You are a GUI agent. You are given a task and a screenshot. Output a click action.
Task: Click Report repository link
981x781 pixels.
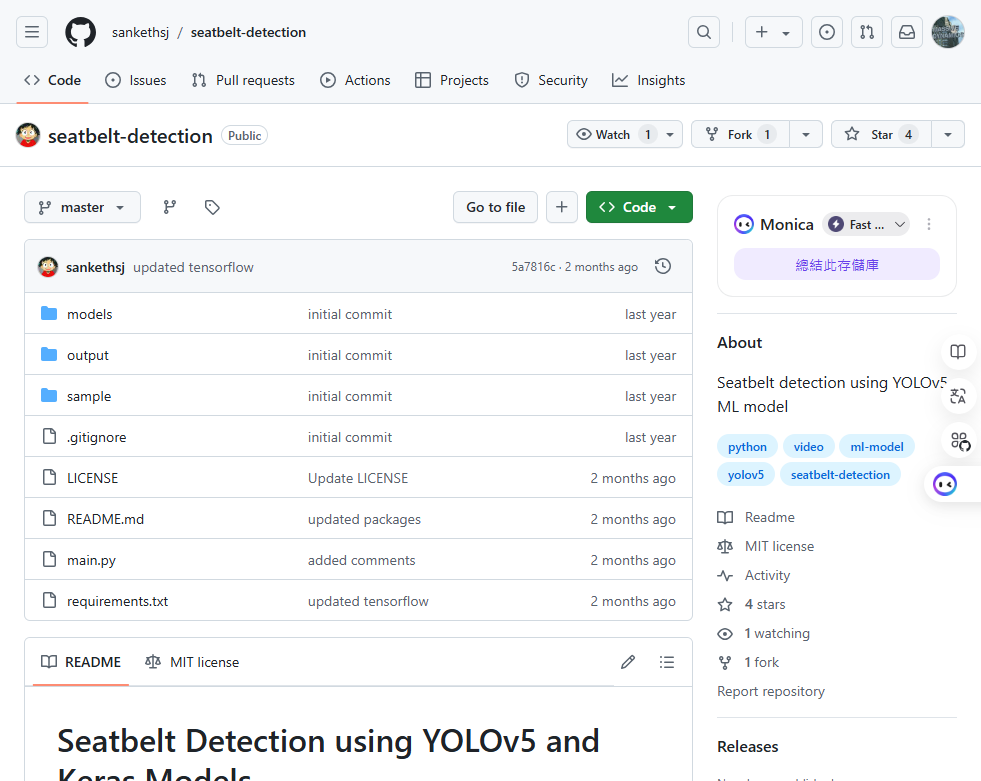(771, 692)
